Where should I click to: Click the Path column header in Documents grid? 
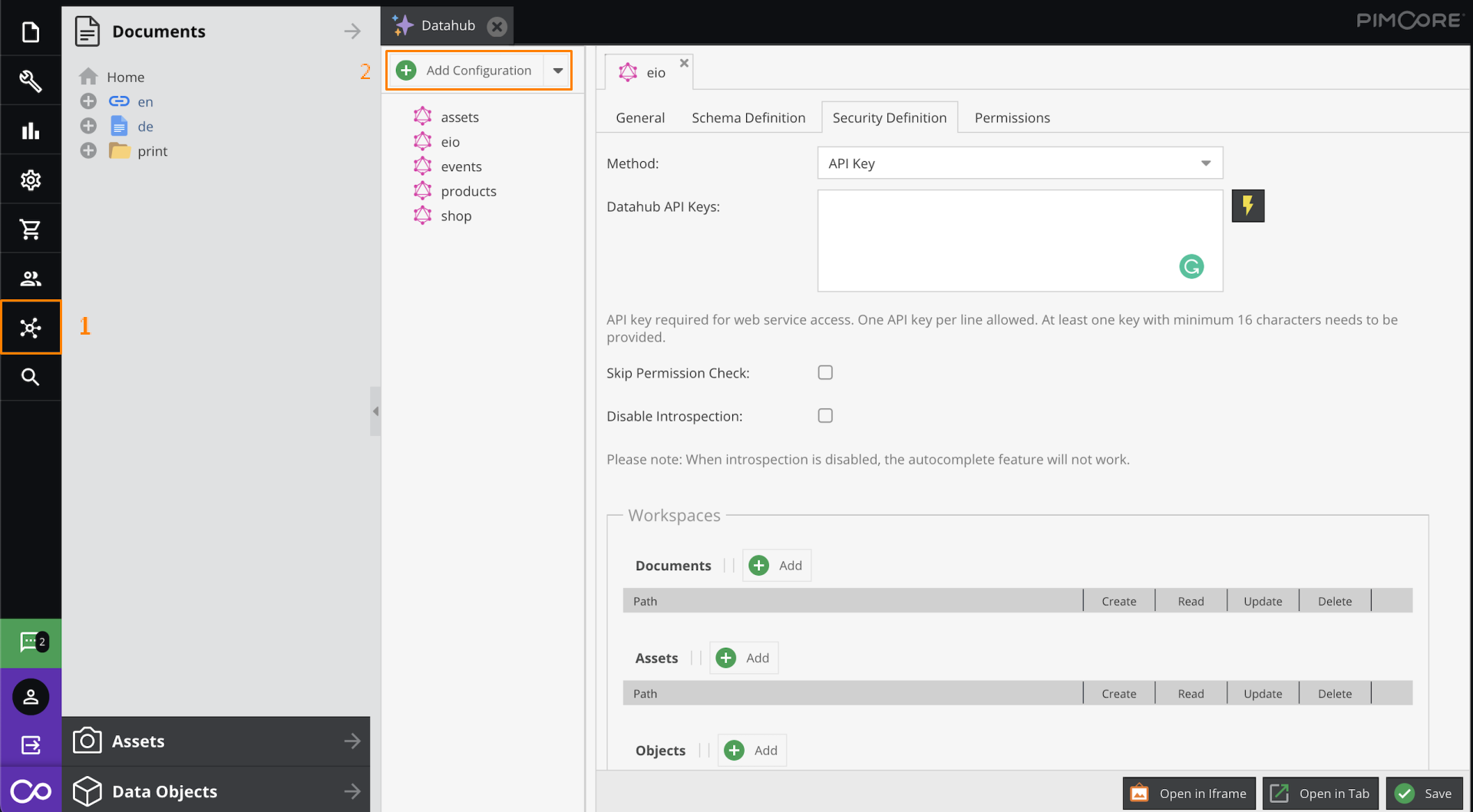[853, 601]
